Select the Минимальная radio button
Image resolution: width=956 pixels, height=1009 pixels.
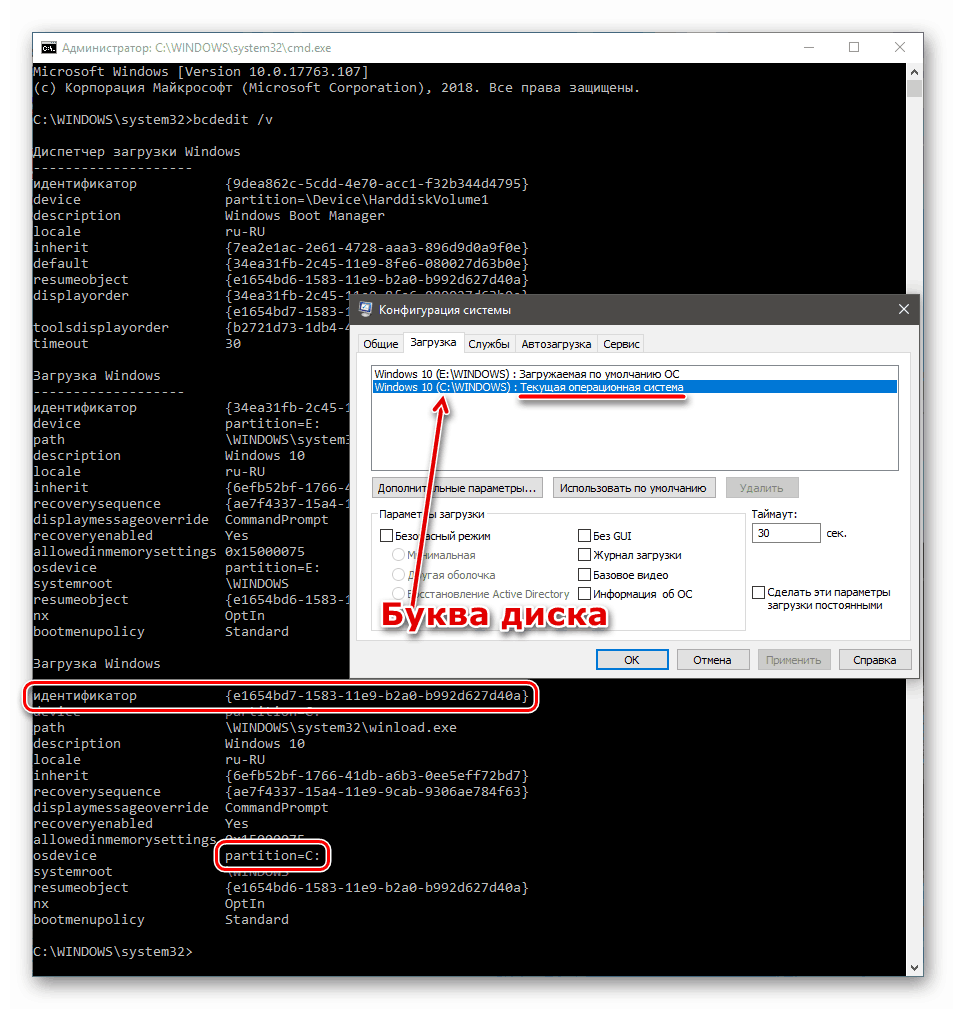(400, 554)
